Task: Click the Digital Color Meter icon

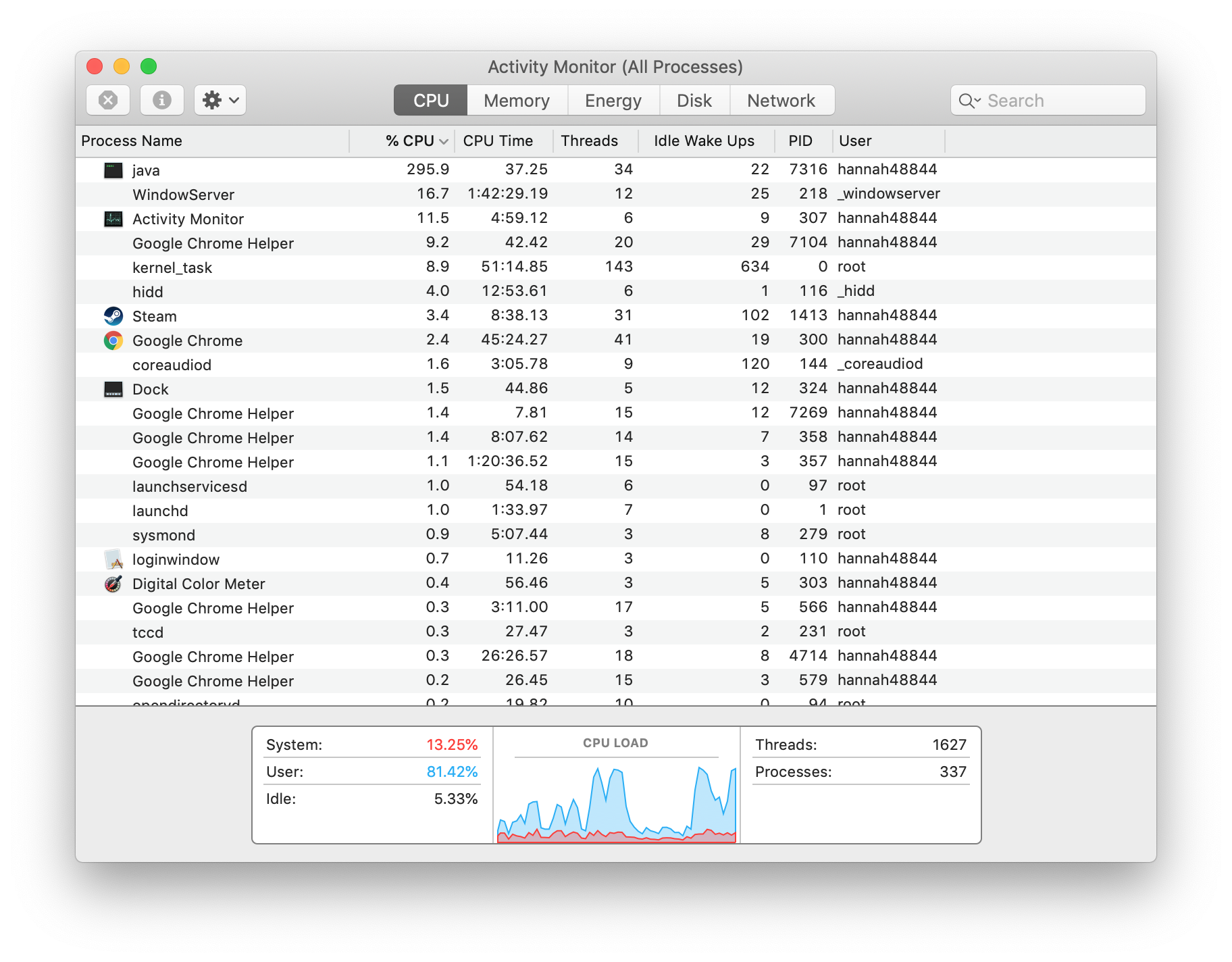Action: [113, 583]
